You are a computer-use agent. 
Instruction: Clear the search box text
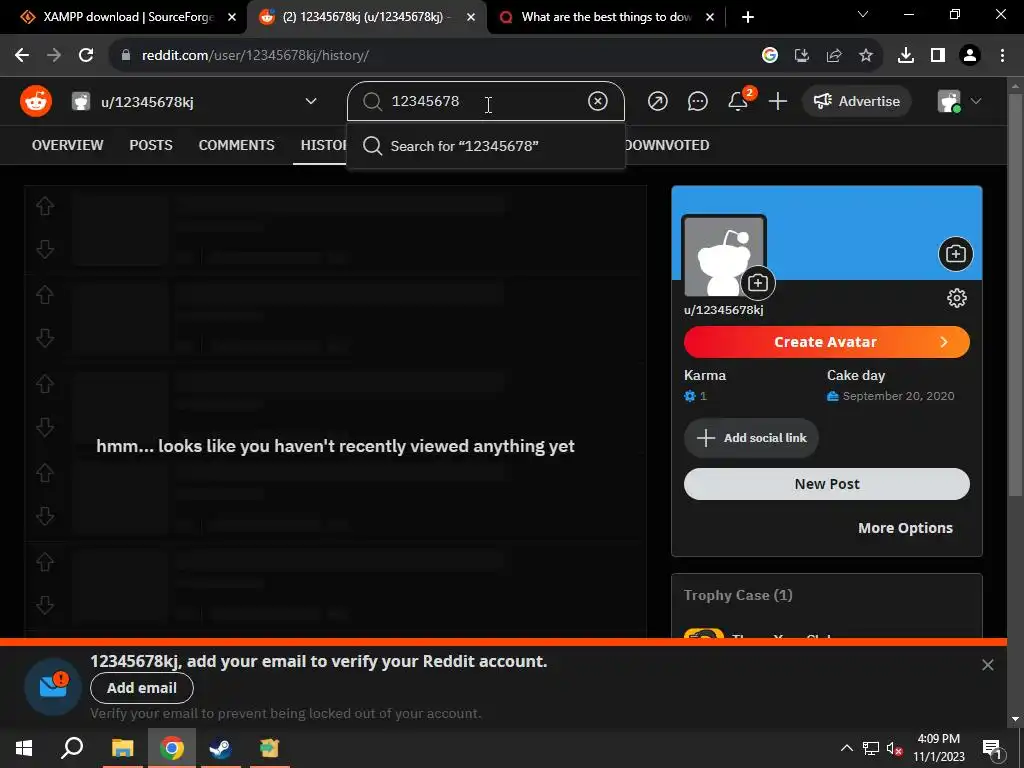pyautogui.click(x=598, y=101)
